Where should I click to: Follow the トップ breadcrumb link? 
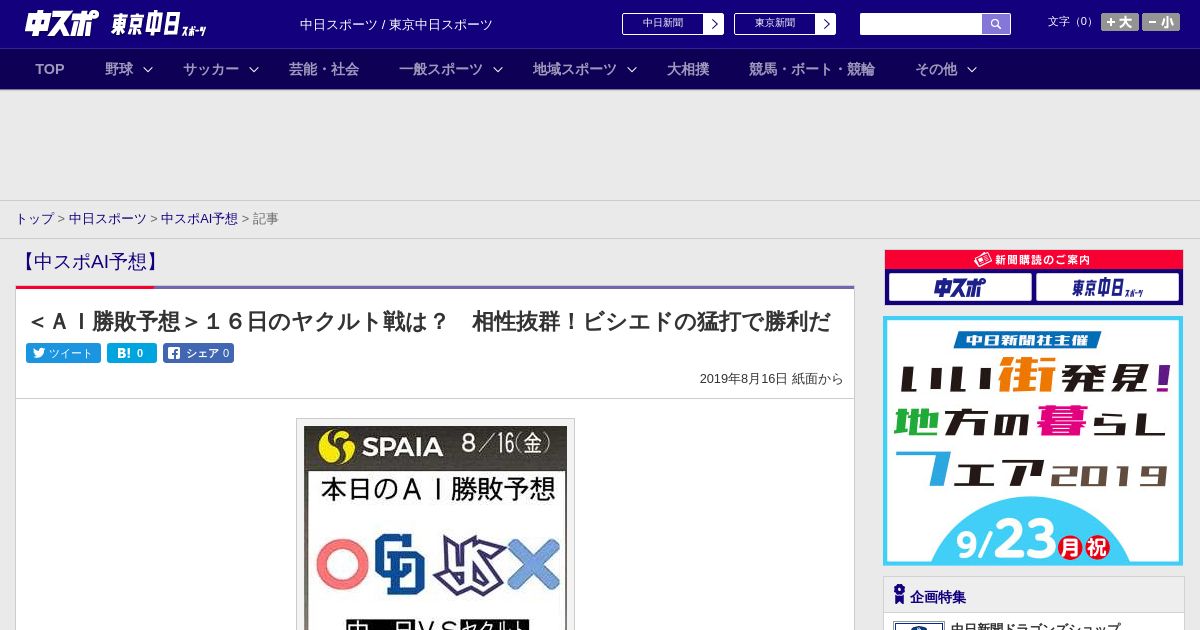(34, 219)
